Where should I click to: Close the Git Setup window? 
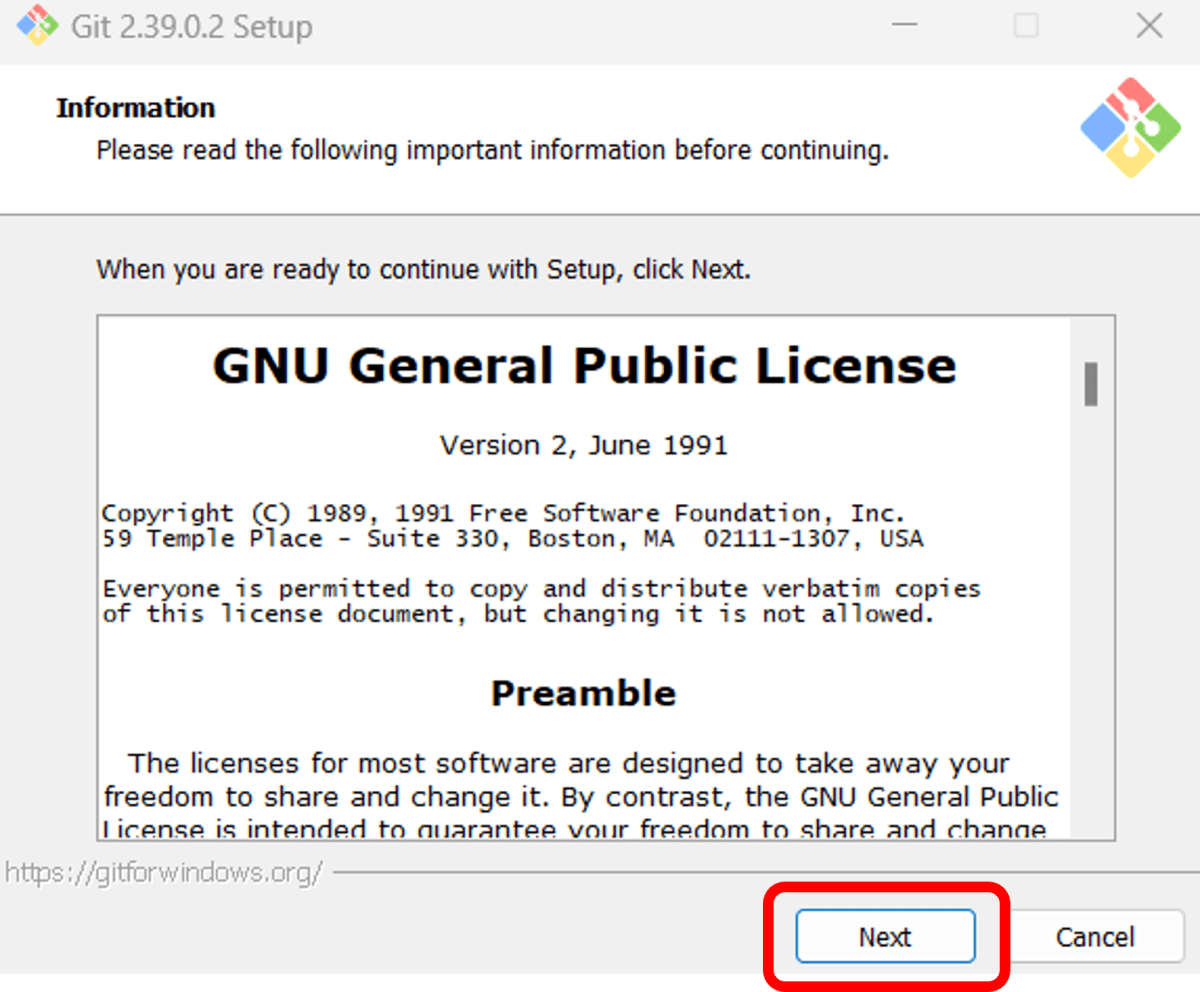(1149, 25)
